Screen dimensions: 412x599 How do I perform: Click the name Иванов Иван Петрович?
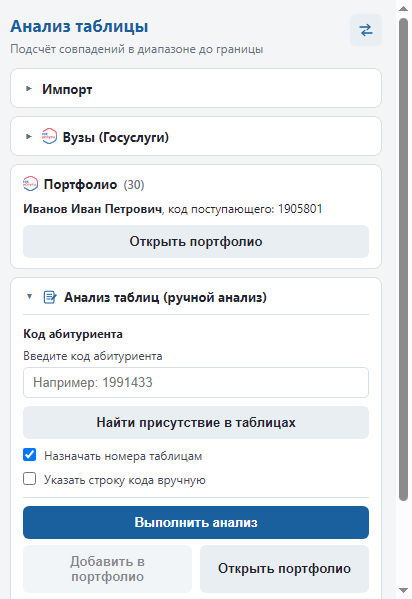92,209
